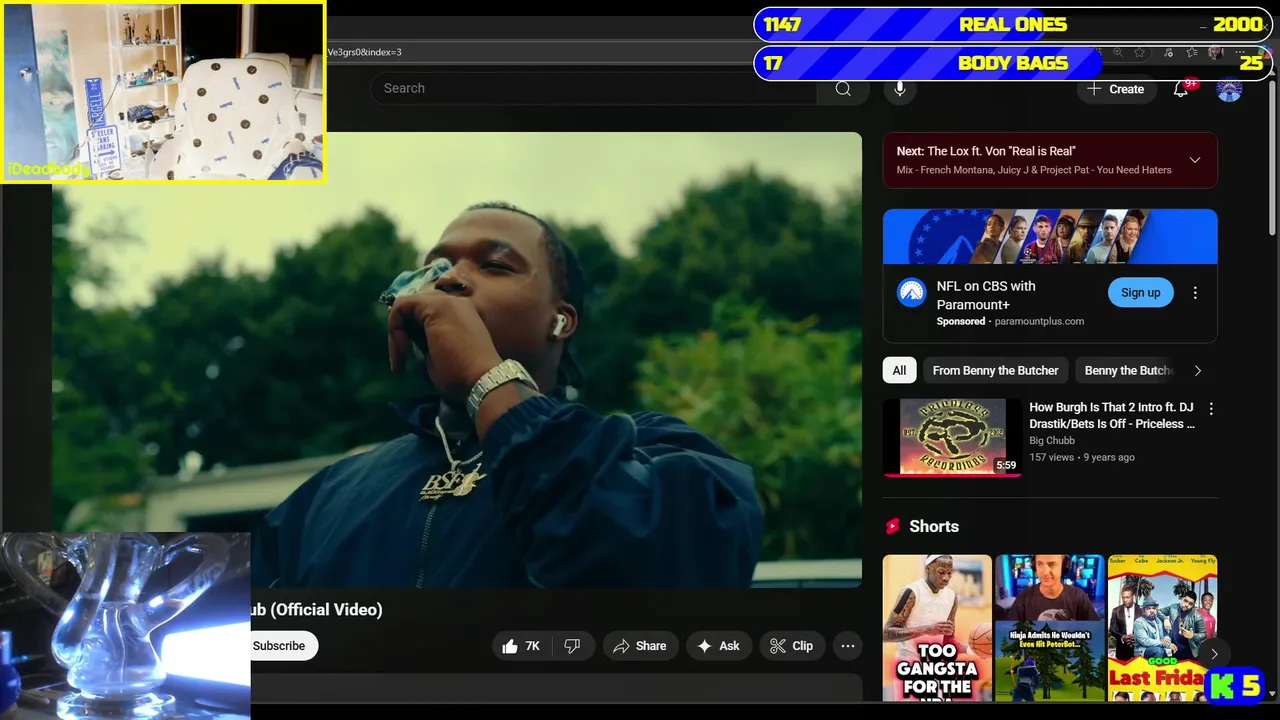Click the scrollbar down arrow
This screenshot has width=1280, height=720.
click(x=1272, y=693)
